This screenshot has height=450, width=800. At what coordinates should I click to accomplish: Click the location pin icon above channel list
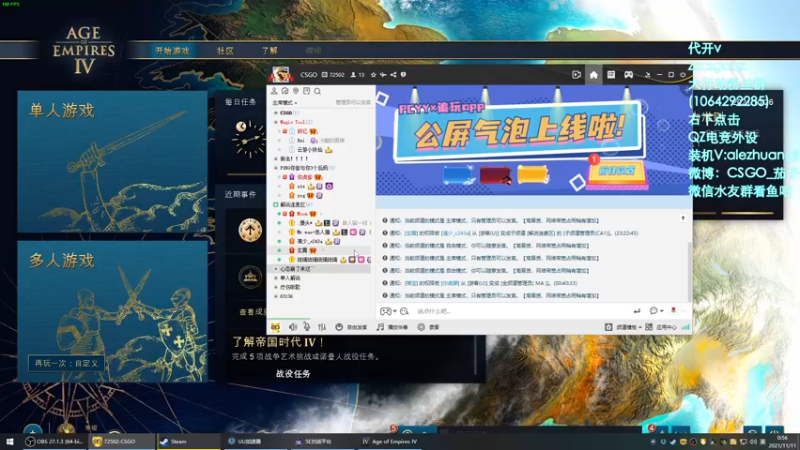point(295,91)
